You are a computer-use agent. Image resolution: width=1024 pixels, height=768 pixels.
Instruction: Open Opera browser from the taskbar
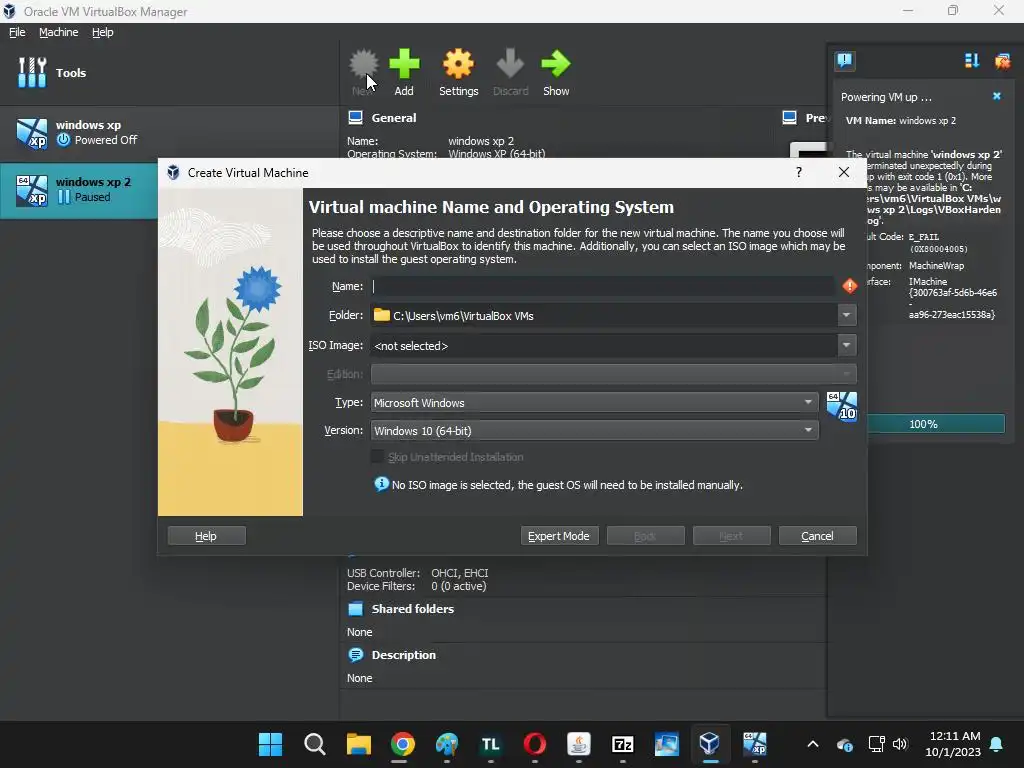pyautogui.click(x=535, y=744)
